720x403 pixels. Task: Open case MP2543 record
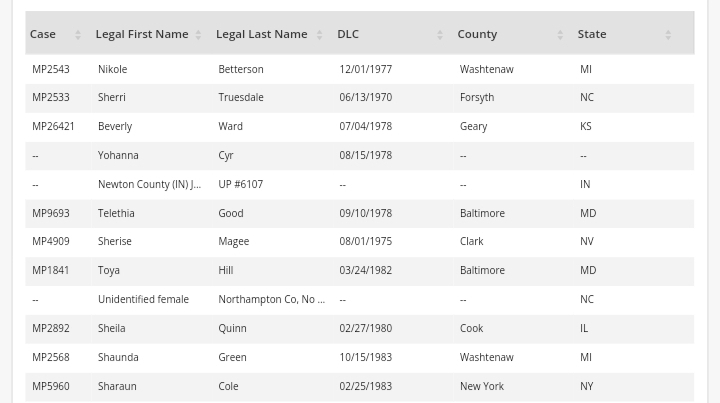(x=51, y=69)
